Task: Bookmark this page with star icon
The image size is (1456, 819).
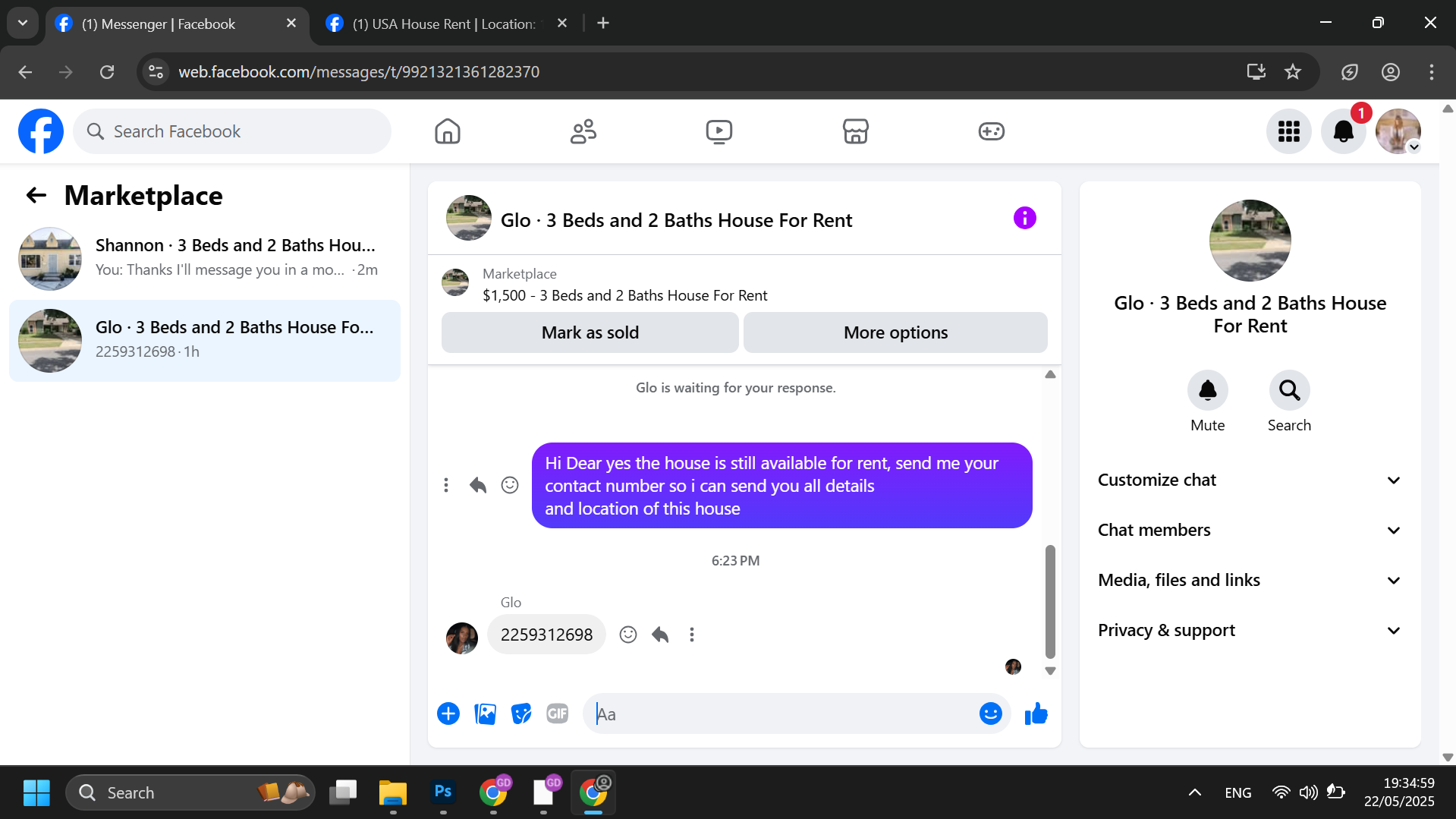Action: click(x=1293, y=72)
